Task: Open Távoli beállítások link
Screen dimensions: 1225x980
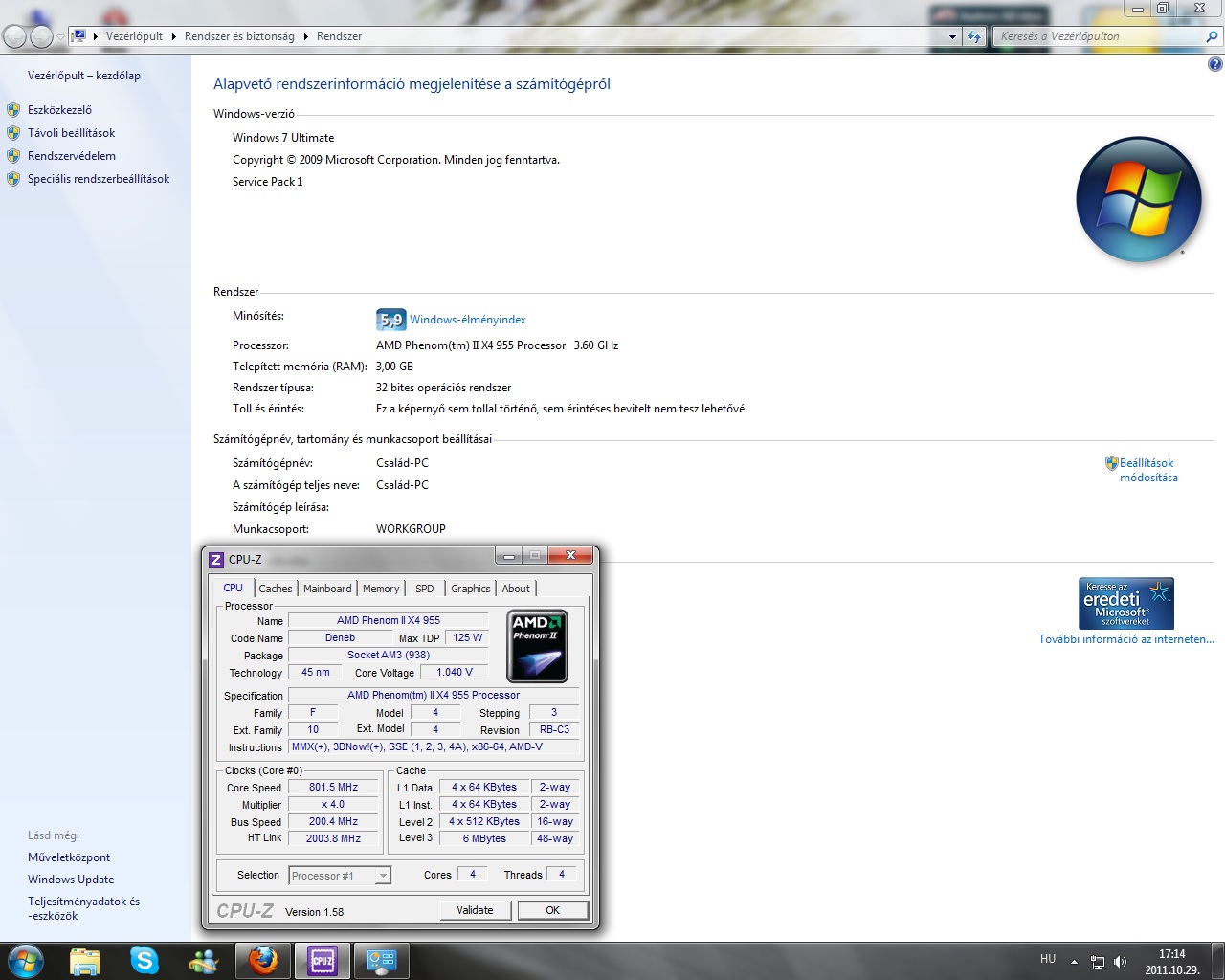Action: click(71, 133)
